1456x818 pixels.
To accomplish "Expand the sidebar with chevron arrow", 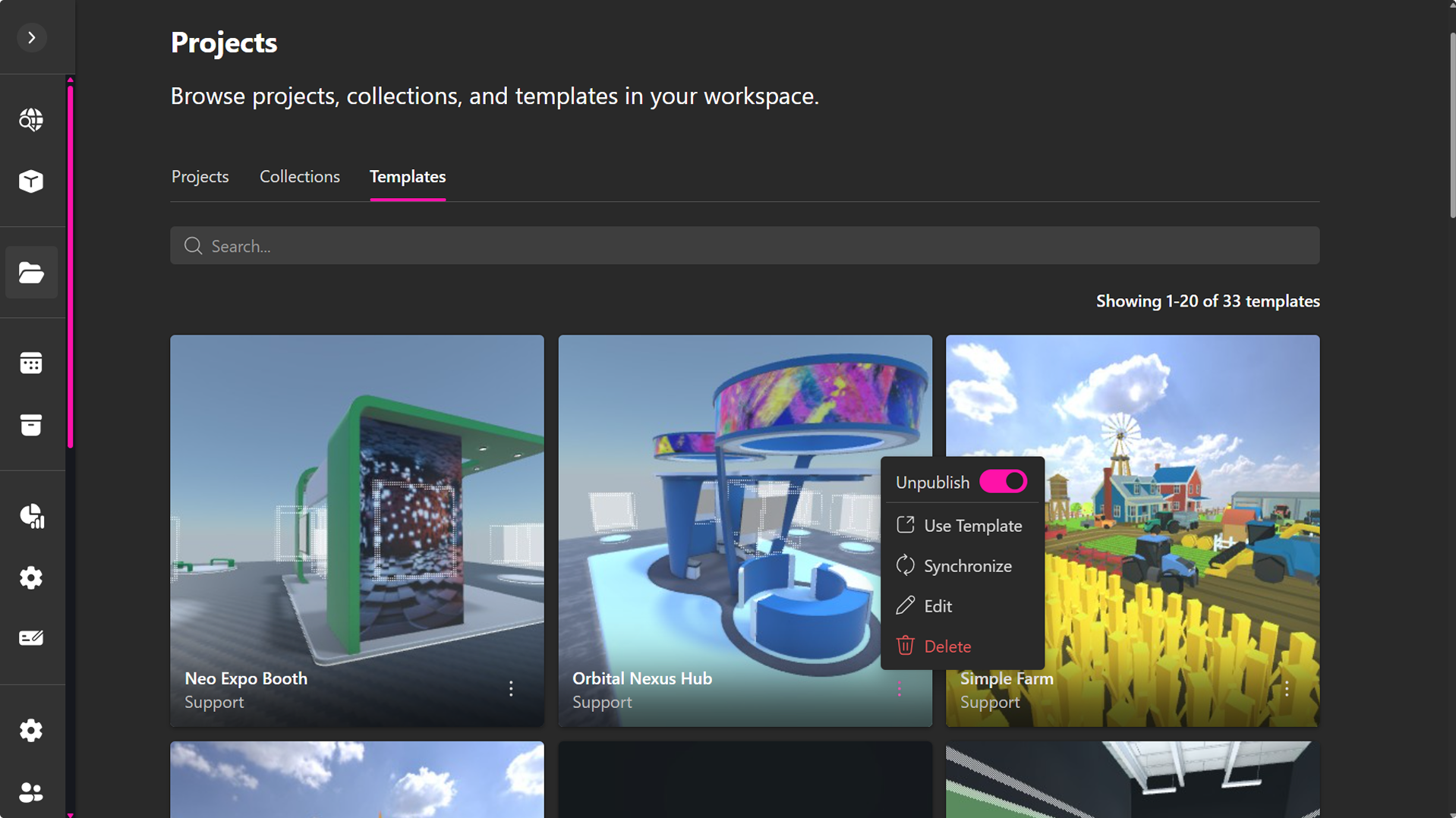I will tap(31, 37).
